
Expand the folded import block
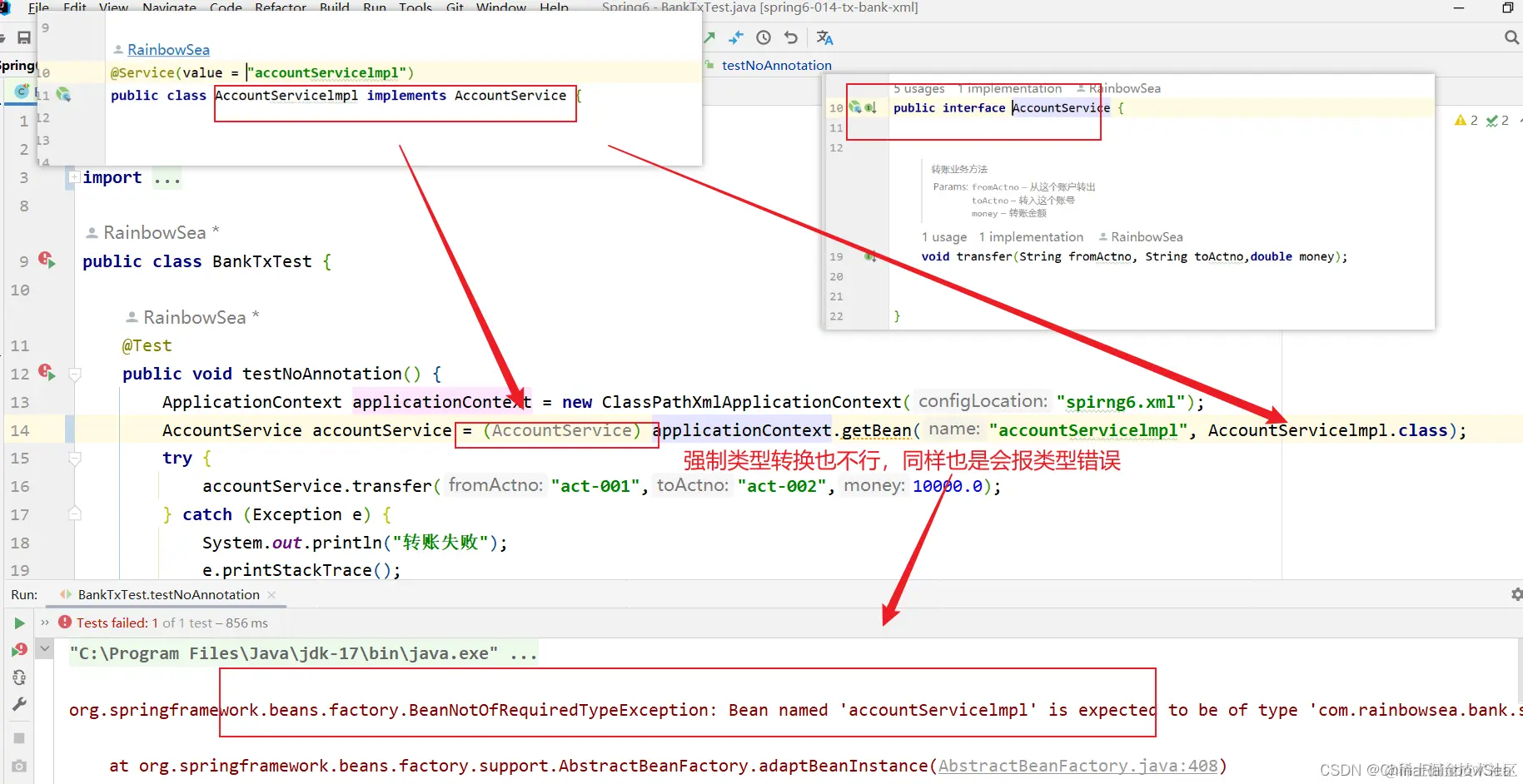[x=74, y=177]
